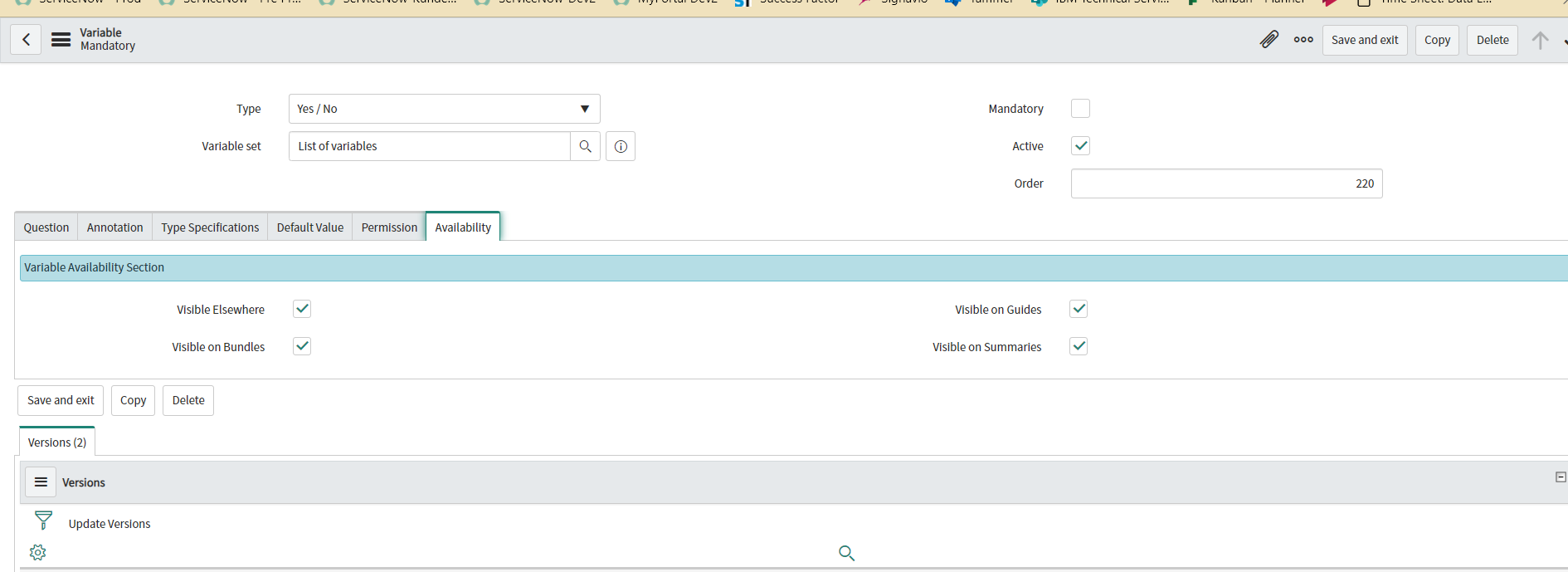Screen dimensions: 1568x572
Task: Open the list personalize gear icon
Action: click(37, 552)
